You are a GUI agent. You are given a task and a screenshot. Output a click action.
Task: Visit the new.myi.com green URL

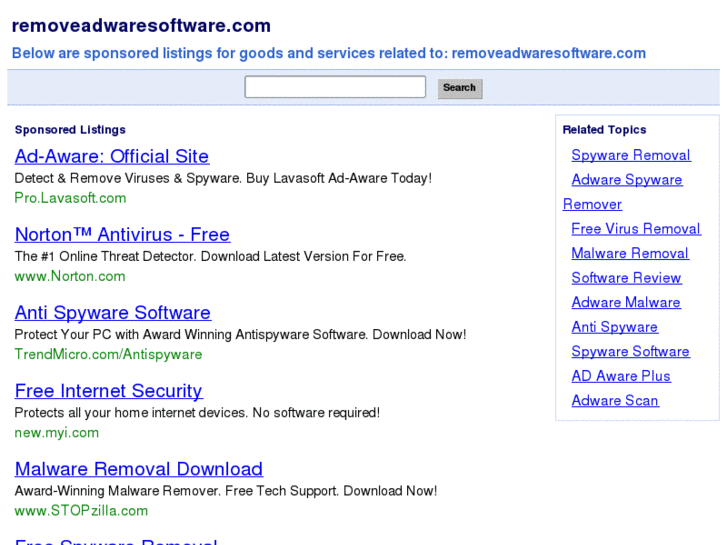click(57, 433)
